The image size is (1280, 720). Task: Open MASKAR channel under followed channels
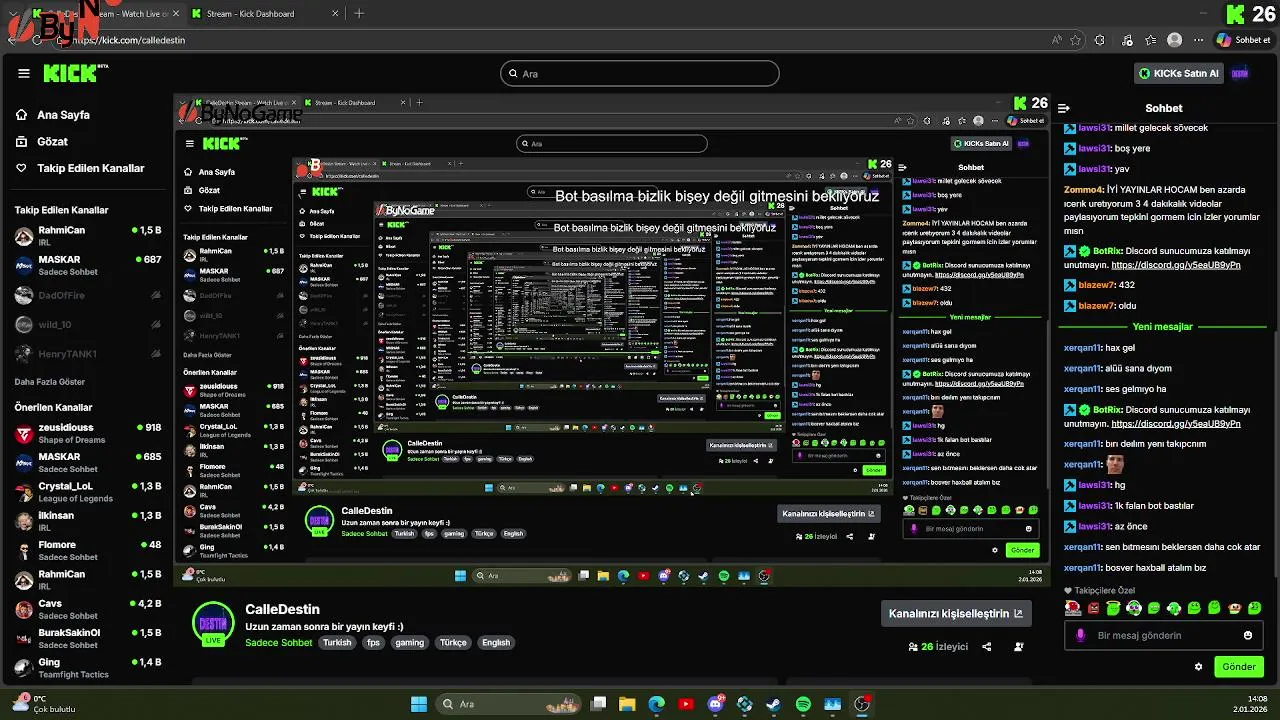tap(87, 265)
